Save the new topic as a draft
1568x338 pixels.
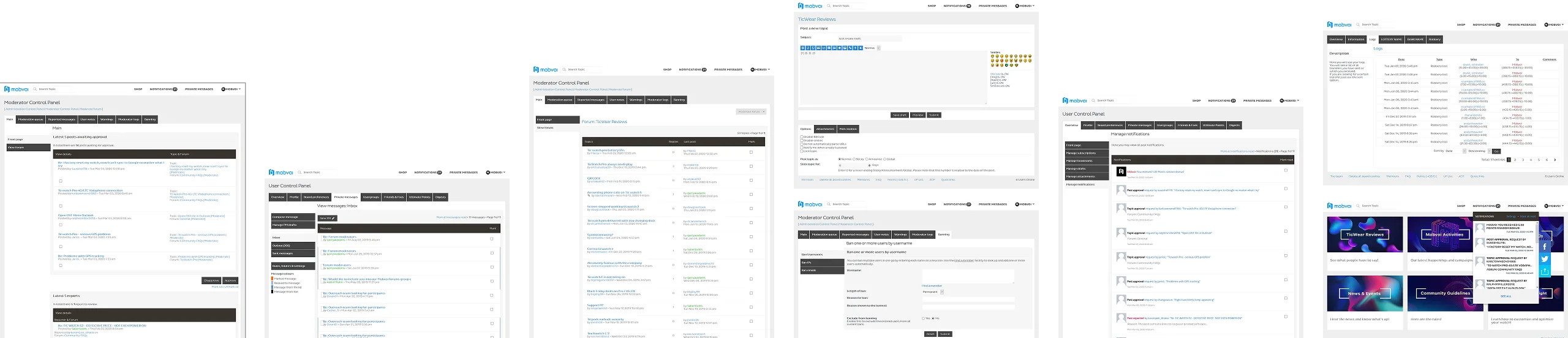pyautogui.click(x=899, y=115)
